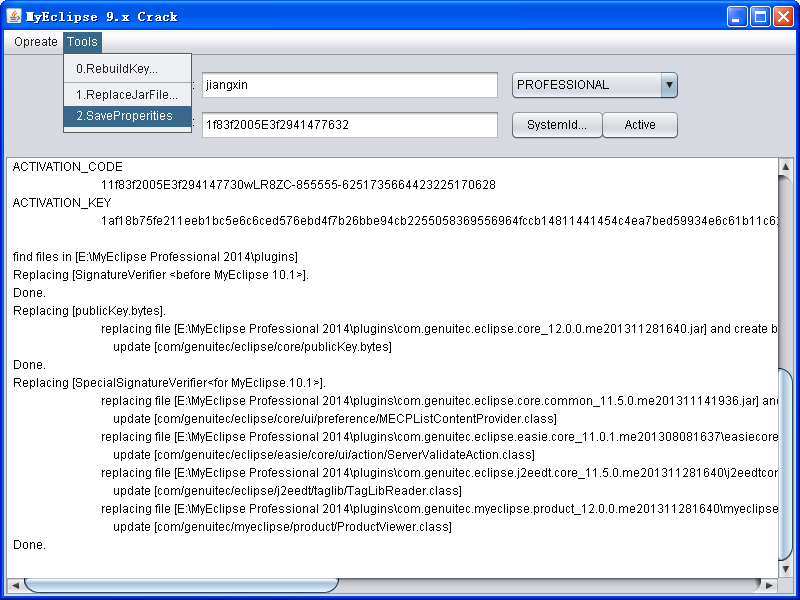The image size is (800, 600).
Task: Click the jiangxin usercode input field
Action: tap(349, 85)
